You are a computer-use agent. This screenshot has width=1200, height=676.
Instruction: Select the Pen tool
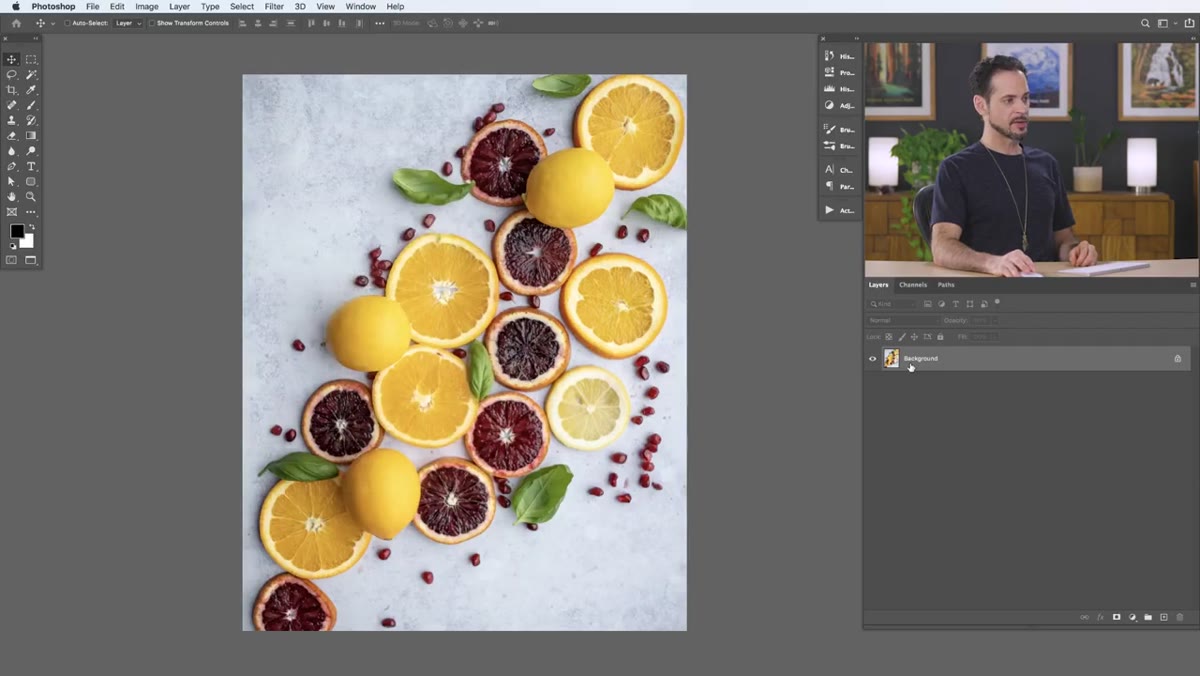coord(12,166)
